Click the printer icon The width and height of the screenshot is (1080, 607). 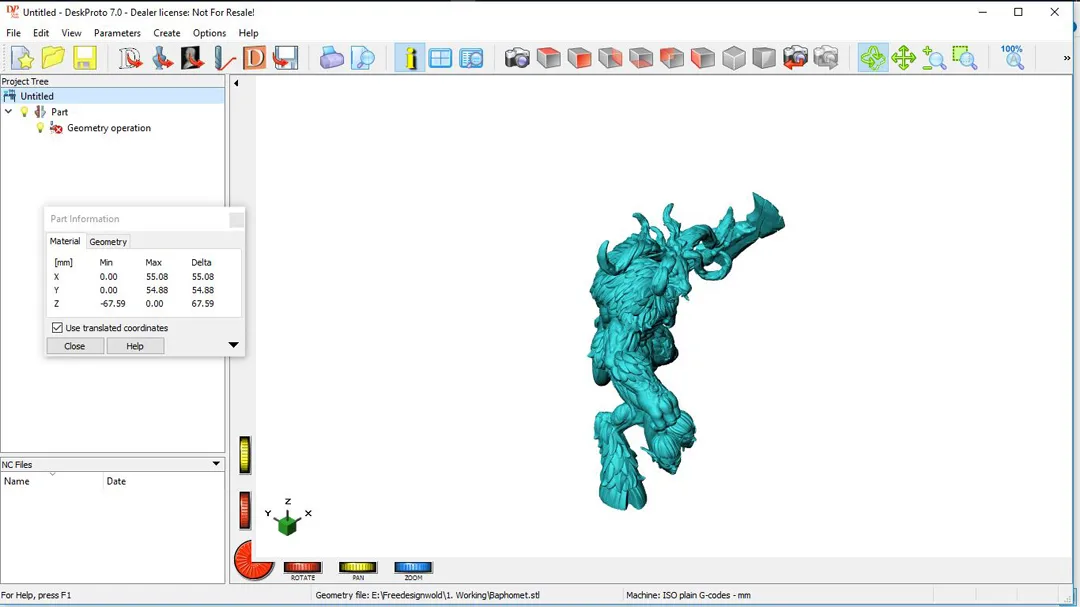click(x=331, y=58)
